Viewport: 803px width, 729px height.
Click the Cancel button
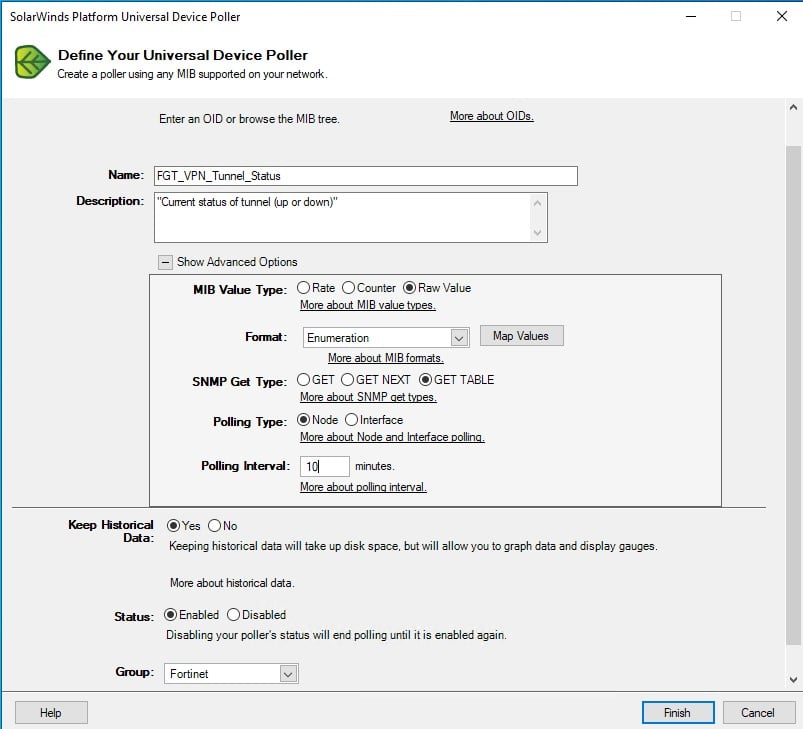[x=758, y=713]
